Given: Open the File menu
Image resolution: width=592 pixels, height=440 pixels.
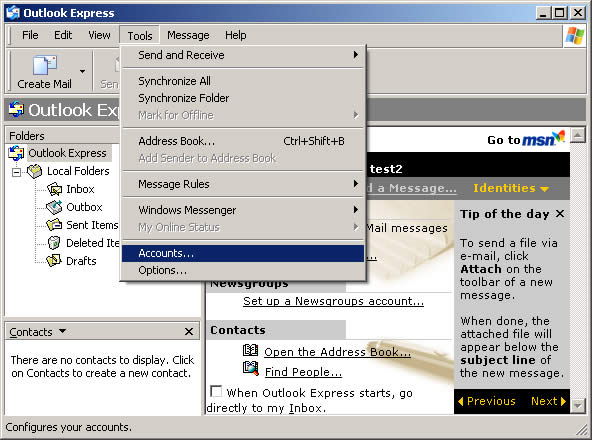Looking at the screenshot, I should click(30, 35).
